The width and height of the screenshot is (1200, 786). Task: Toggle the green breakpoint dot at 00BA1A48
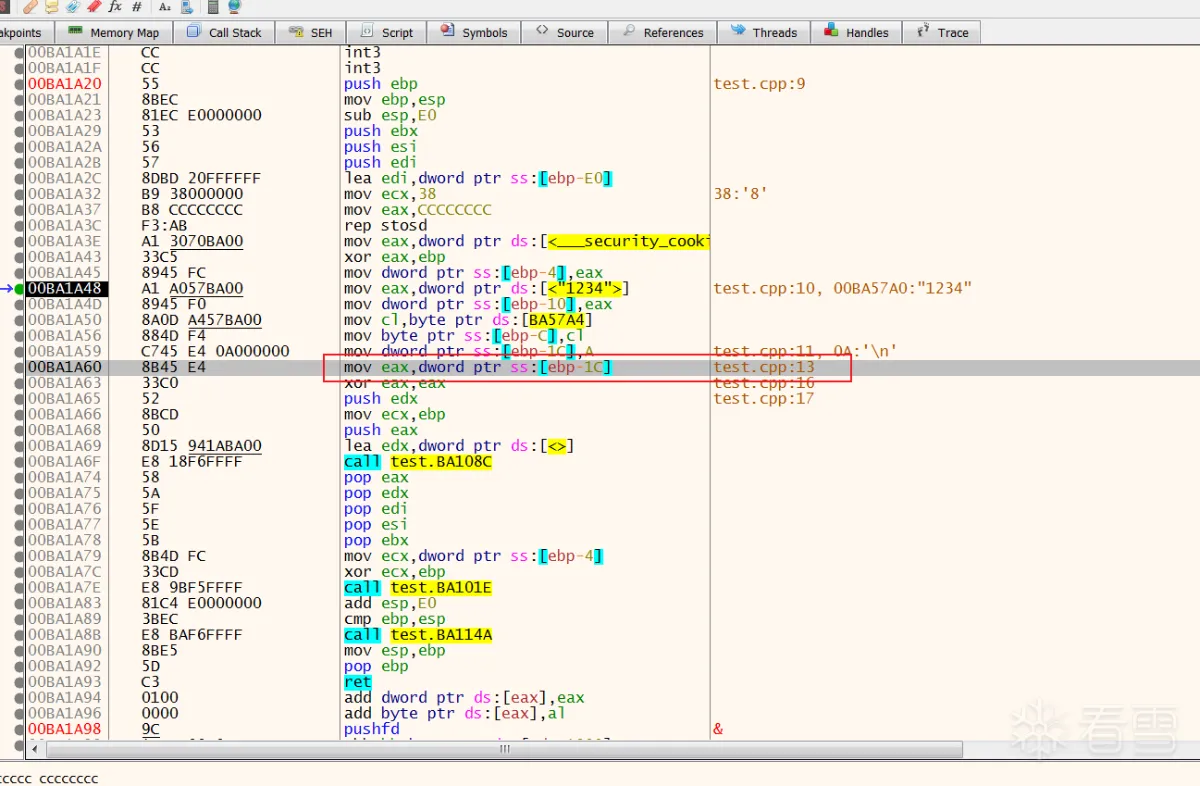19,289
